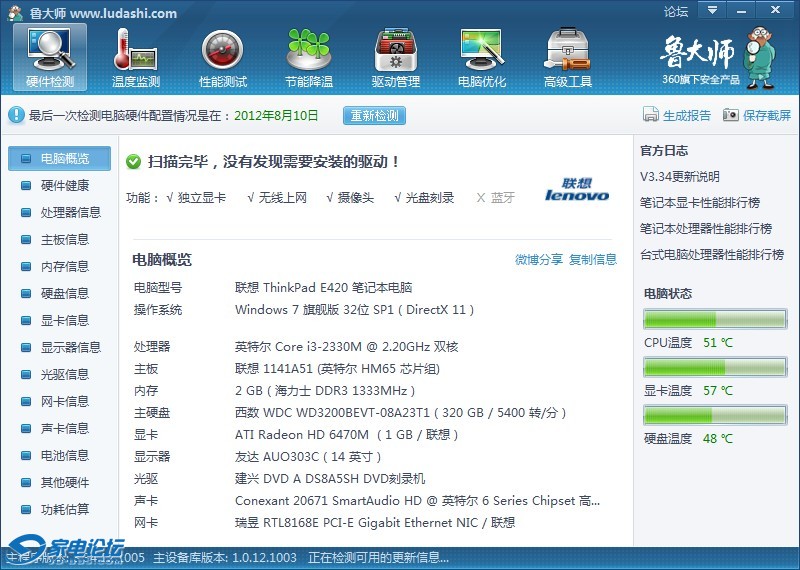The height and width of the screenshot is (570, 800).
Task: Open the title bar dropdown menu arrow
Action: pyautogui.click(x=710, y=11)
